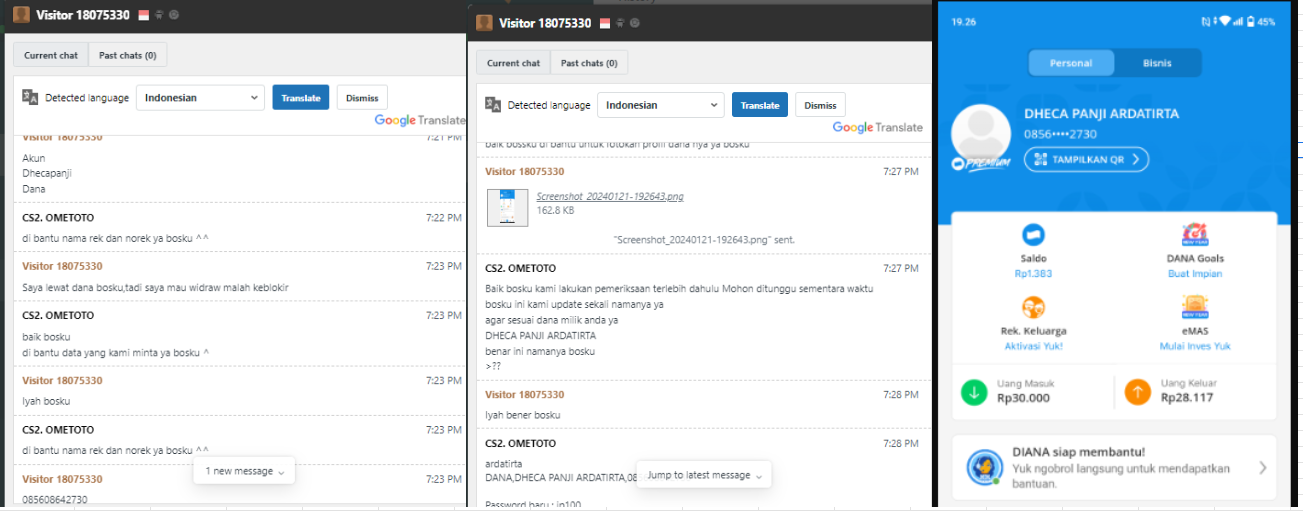Click the Dismiss button in left window

362,98
